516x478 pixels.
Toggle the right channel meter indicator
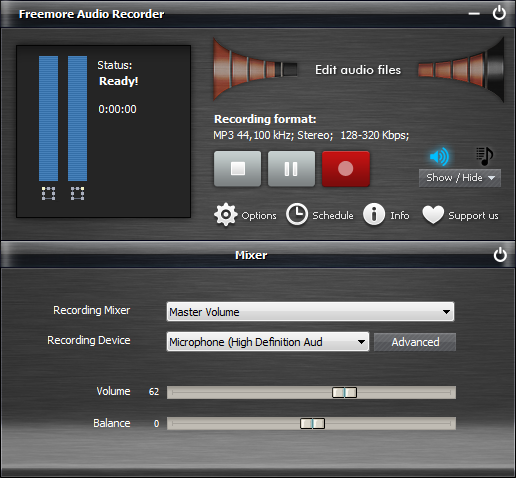(77, 193)
